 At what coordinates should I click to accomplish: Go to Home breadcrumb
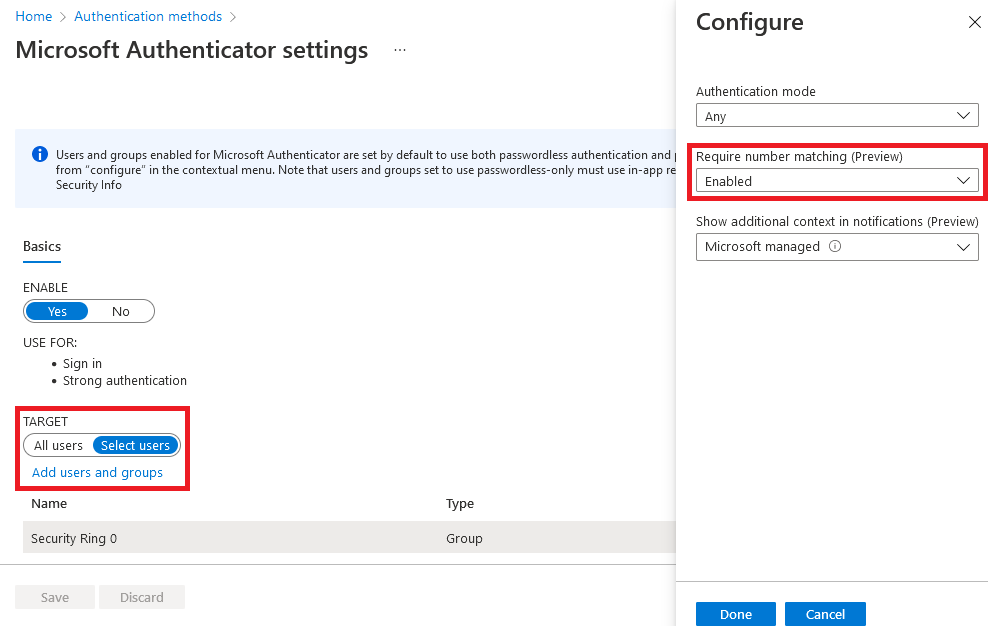pyautogui.click(x=33, y=17)
